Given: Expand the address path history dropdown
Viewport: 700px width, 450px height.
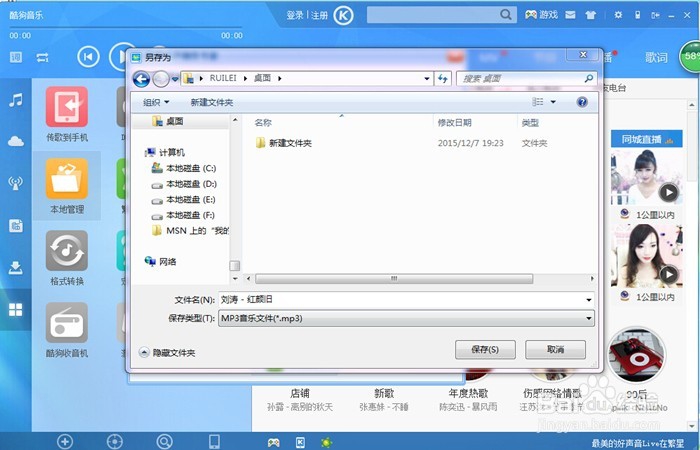Looking at the screenshot, I should 427,79.
